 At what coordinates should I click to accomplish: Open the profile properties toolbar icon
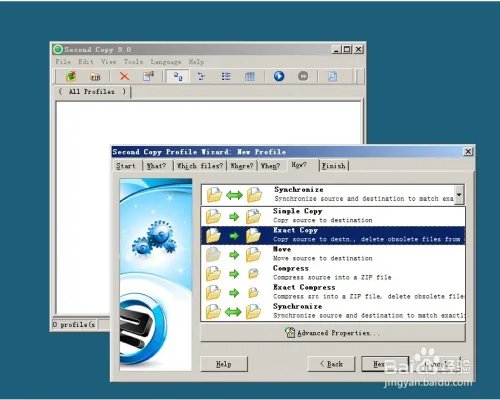(x=148, y=76)
